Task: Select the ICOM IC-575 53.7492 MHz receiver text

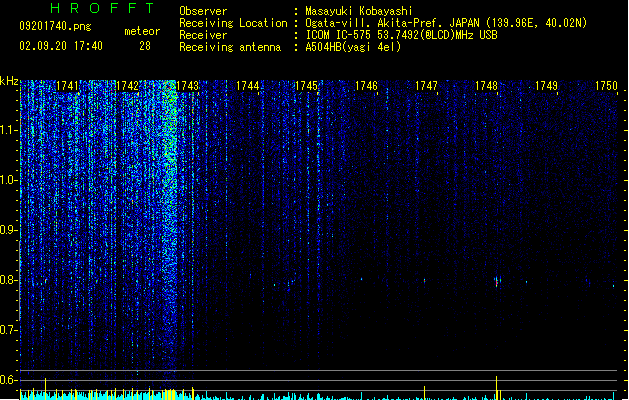Action: click(402, 35)
